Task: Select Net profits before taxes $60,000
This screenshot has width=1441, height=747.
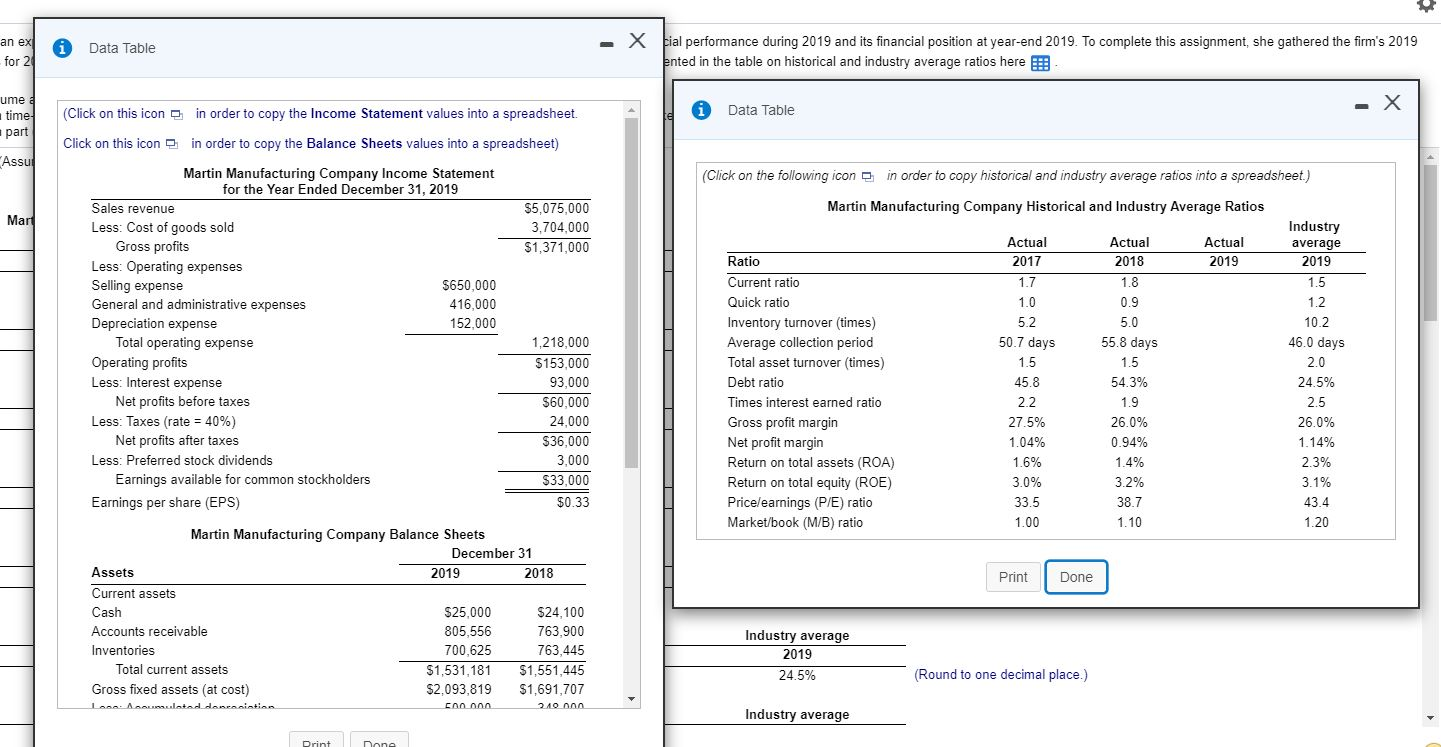Action: point(565,402)
